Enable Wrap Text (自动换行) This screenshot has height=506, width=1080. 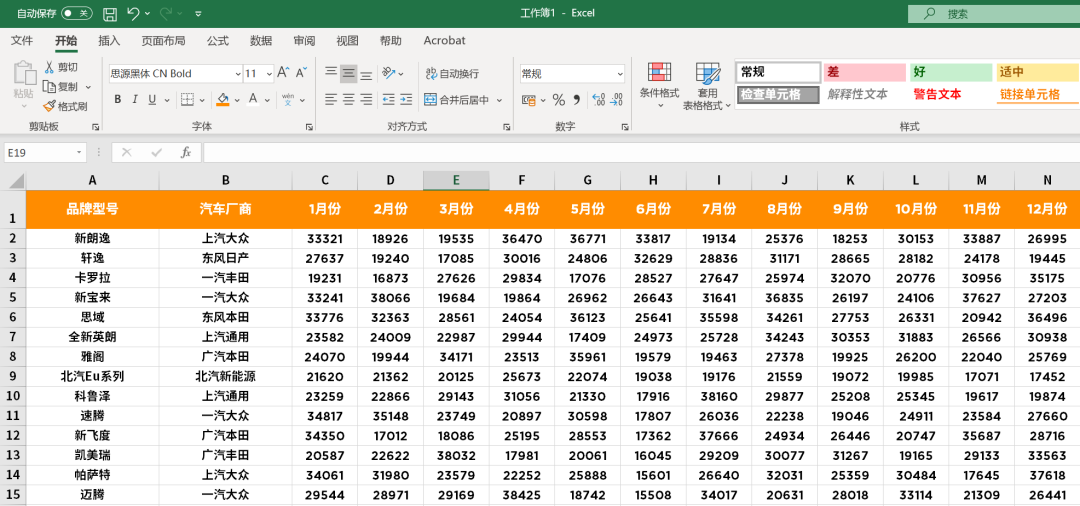point(452,74)
